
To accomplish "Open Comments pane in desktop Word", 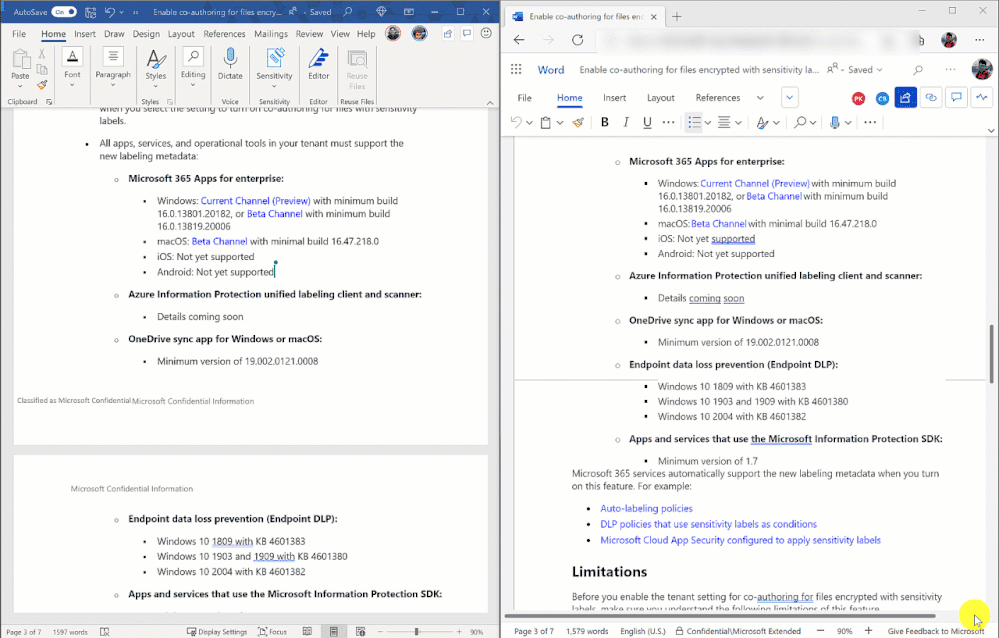I will coord(467,34).
